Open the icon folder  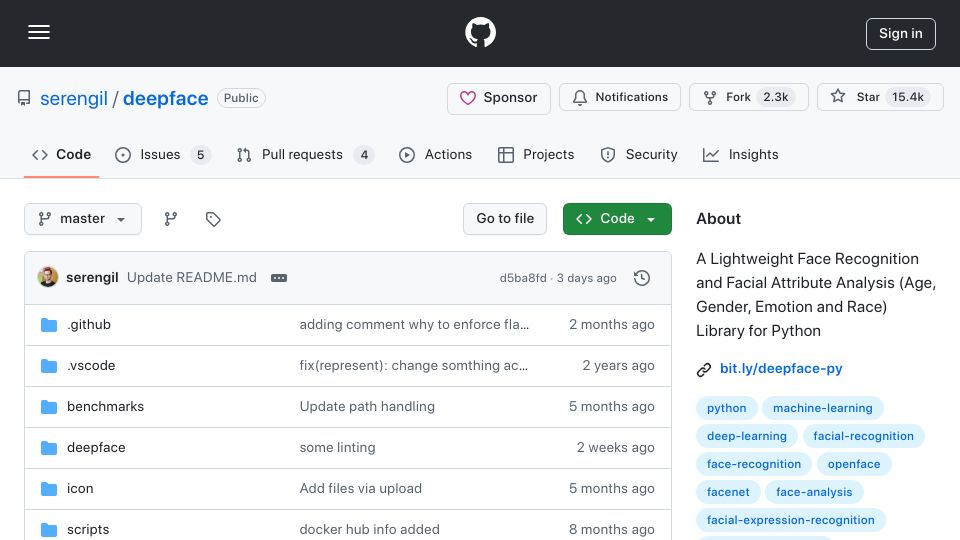(80, 489)
